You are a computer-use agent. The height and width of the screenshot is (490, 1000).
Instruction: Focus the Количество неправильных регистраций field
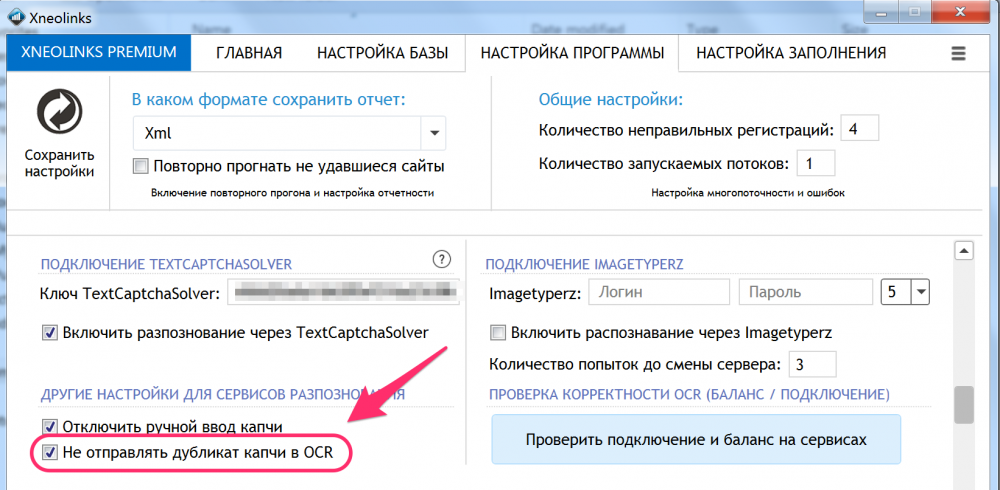[x=860, y=129]
